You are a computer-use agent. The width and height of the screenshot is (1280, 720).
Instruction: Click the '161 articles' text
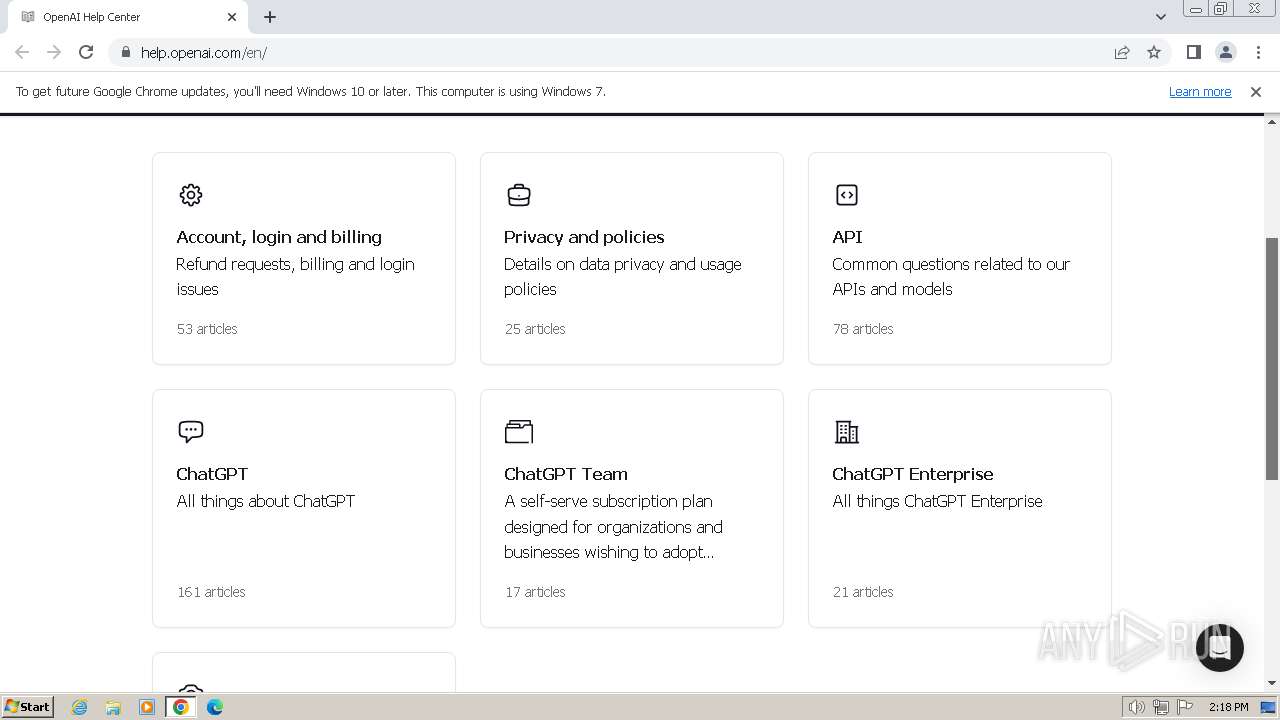click(211, 592)
